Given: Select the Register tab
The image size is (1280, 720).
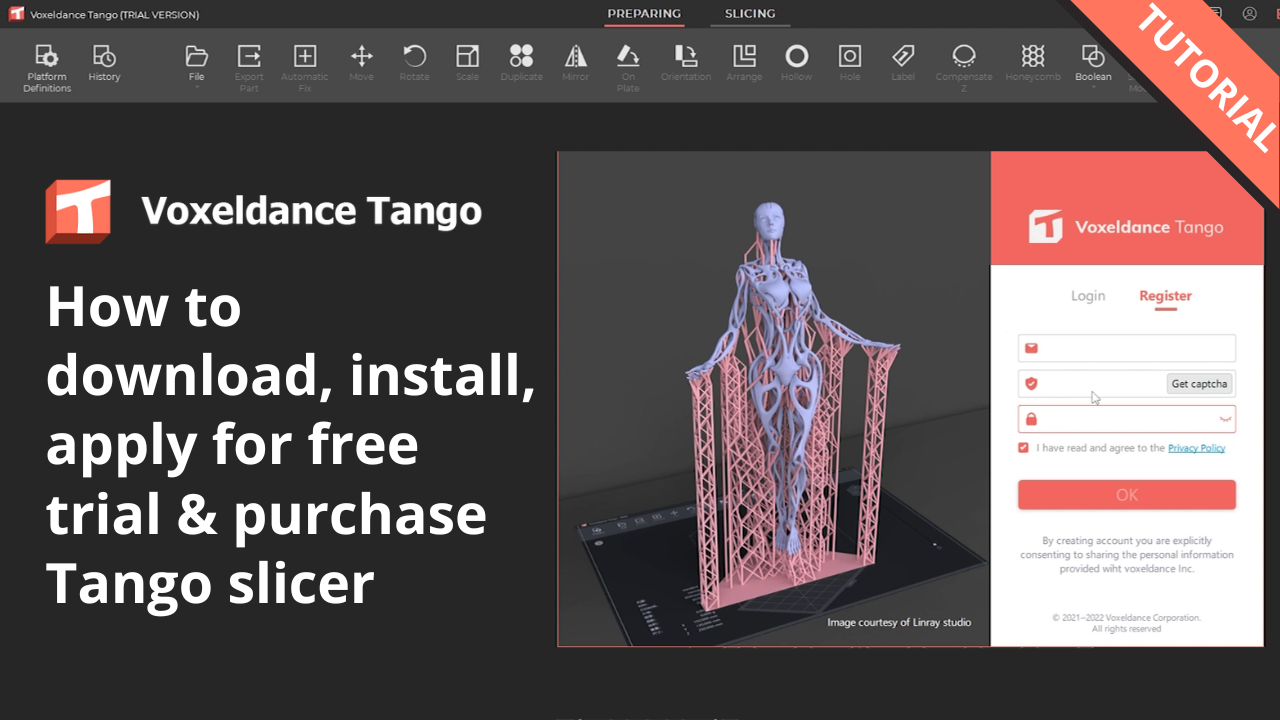Looking at the screenshot, I should tap(1165, 296).
